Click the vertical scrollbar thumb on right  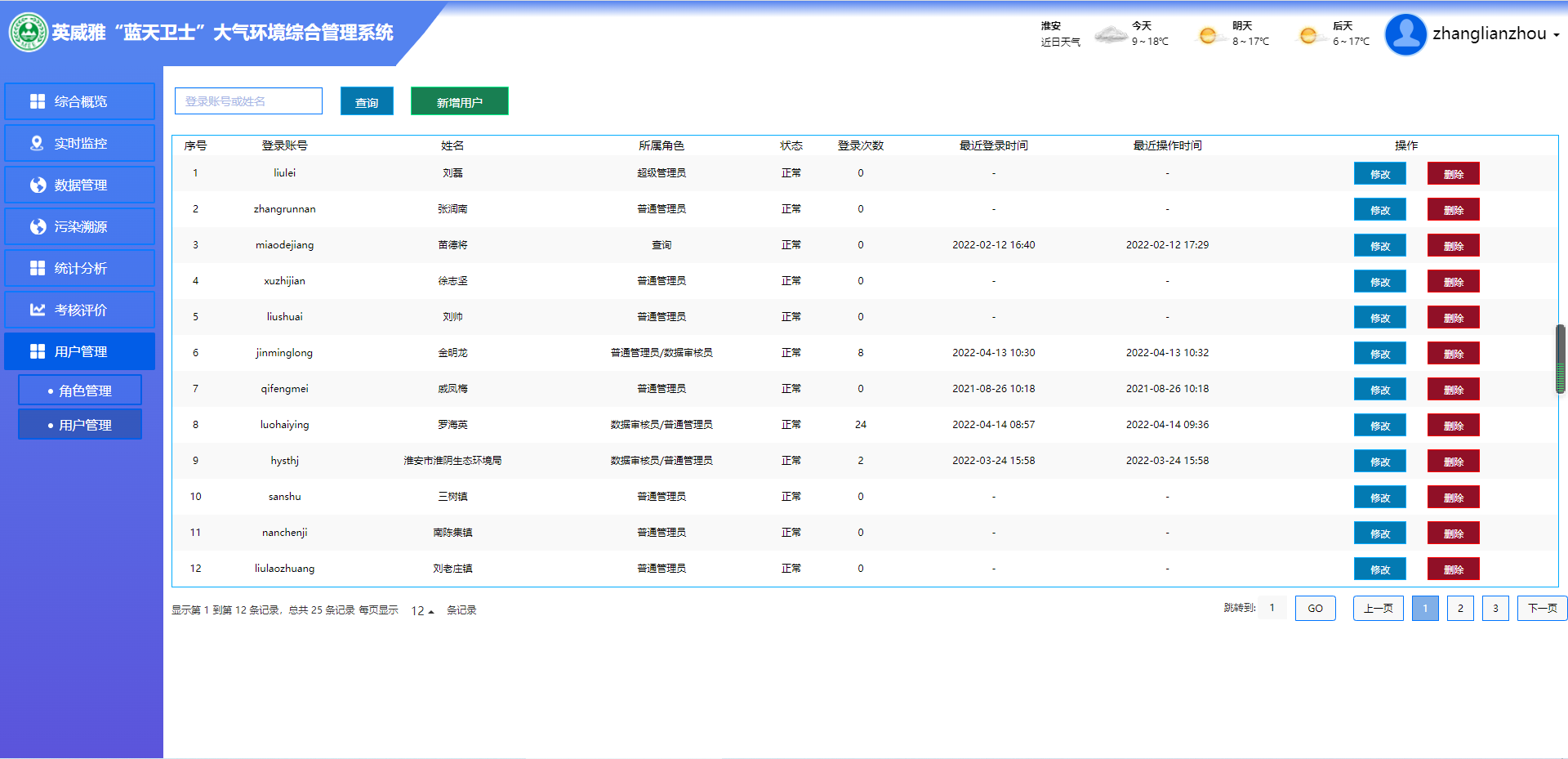(1560, 358)
